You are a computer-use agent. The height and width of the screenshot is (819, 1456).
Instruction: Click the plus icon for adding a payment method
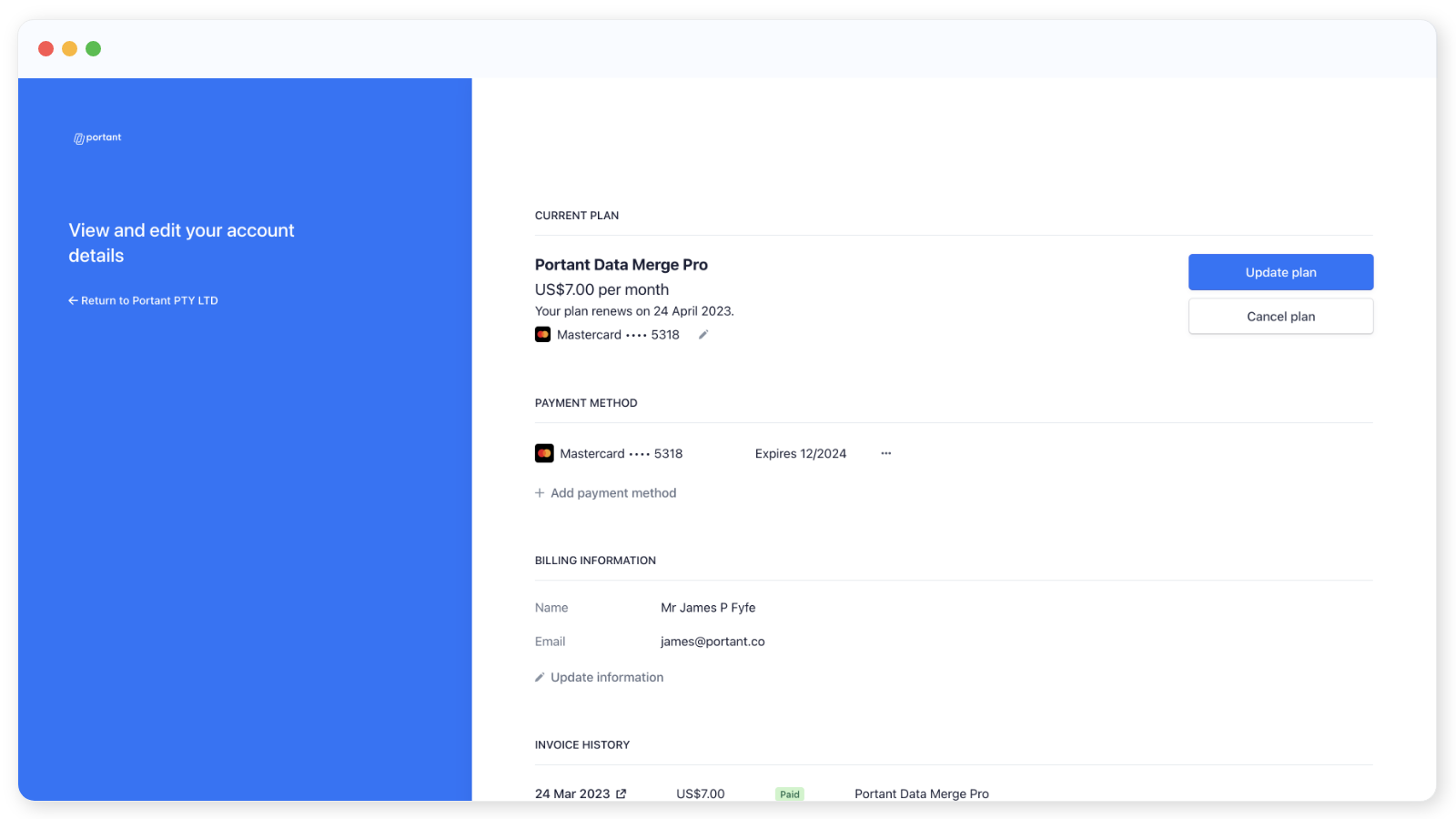(x=540, y=493)
